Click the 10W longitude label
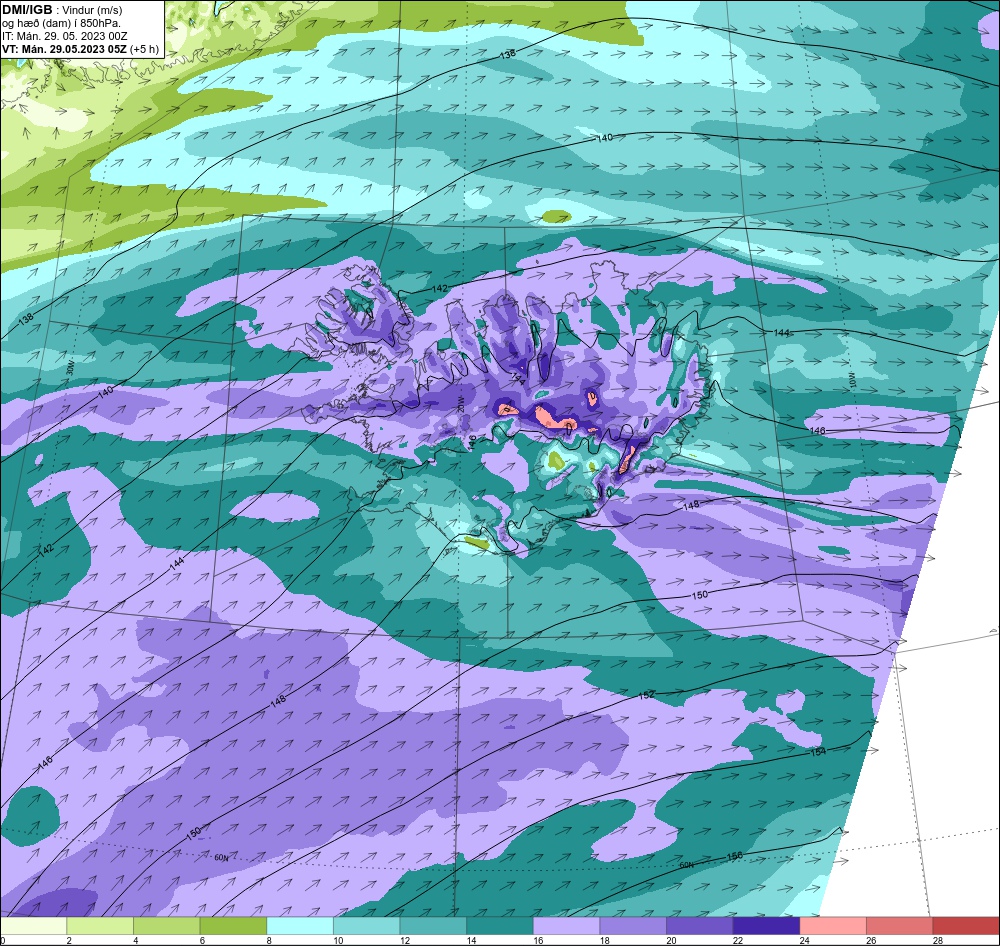Viewport: 1000px width, 946px height. [851, 381]
